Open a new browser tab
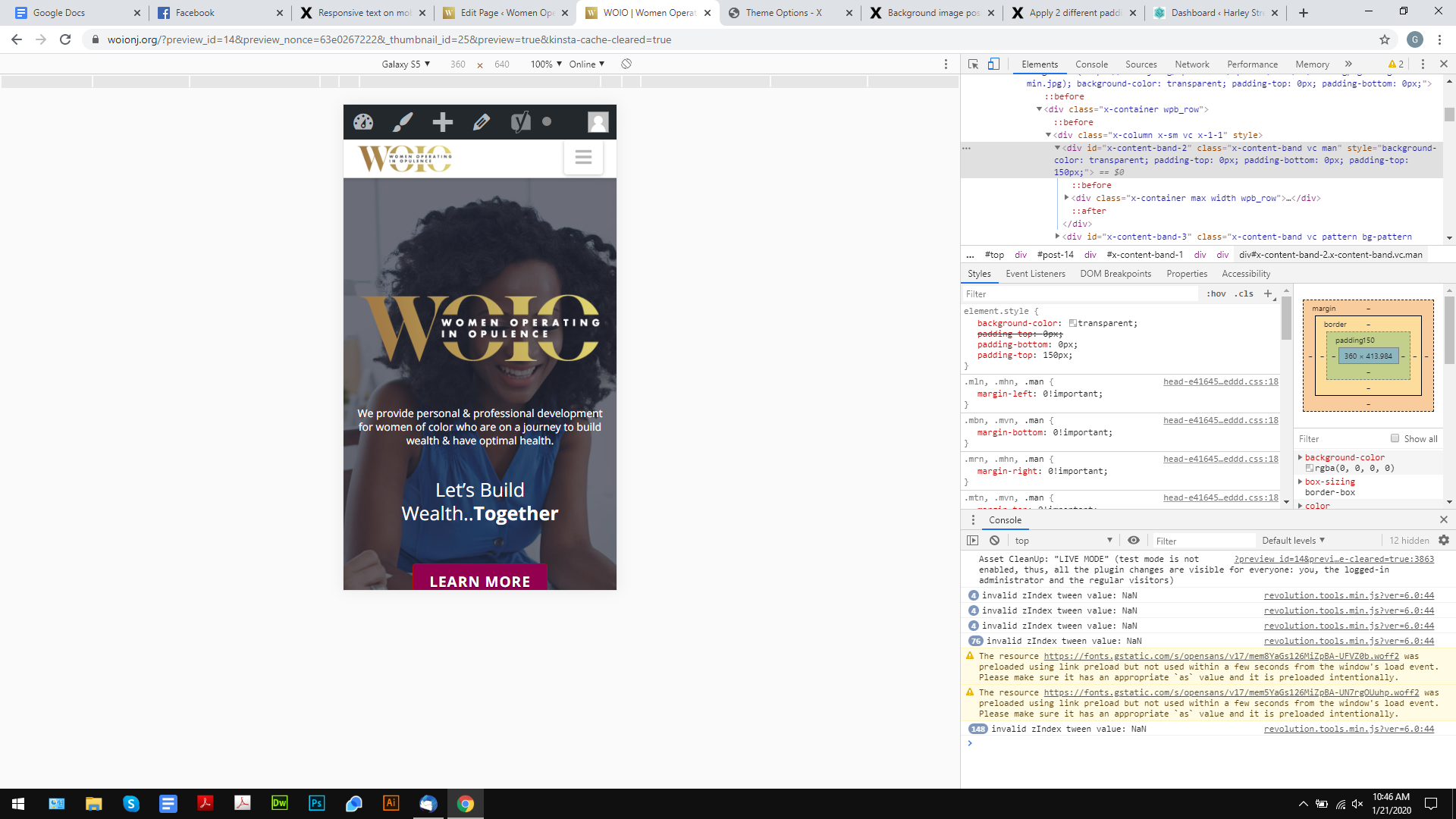Screen dimensions: 1456x819 [1303, 13]
